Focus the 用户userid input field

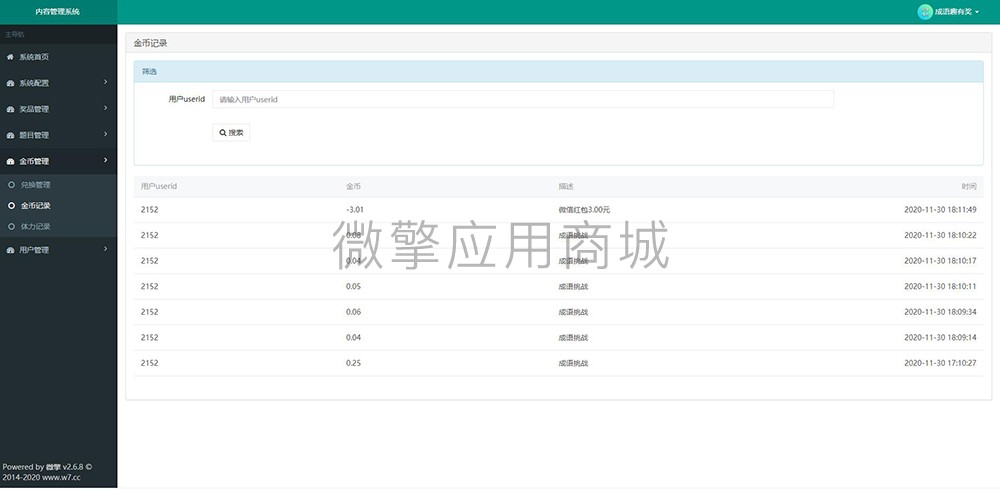pos(523,99)
